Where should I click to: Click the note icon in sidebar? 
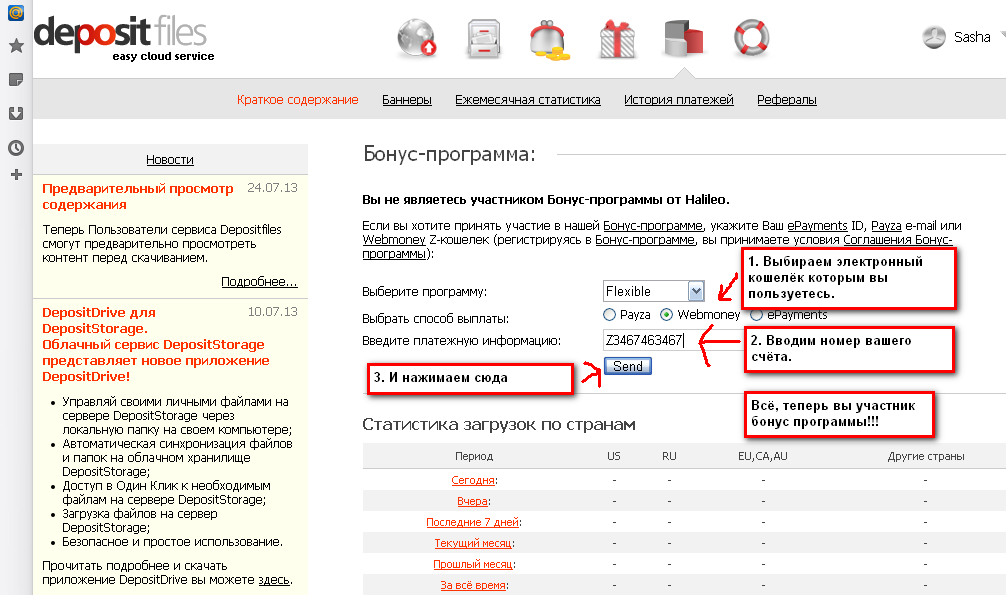point(16,80)
